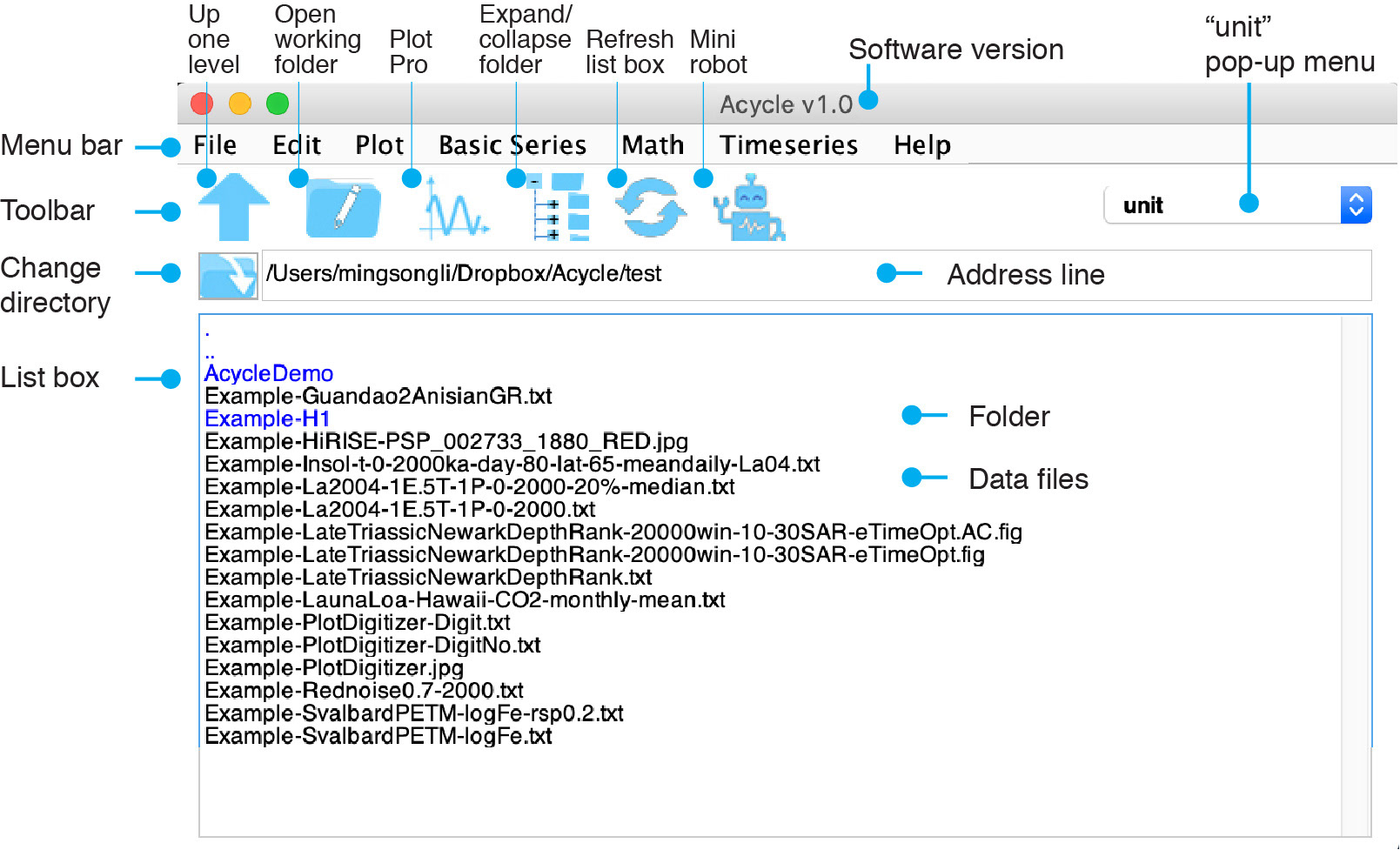
Task: Select Example-PlotDigitizer-DigitNo.txt
Action: (372, 645)
